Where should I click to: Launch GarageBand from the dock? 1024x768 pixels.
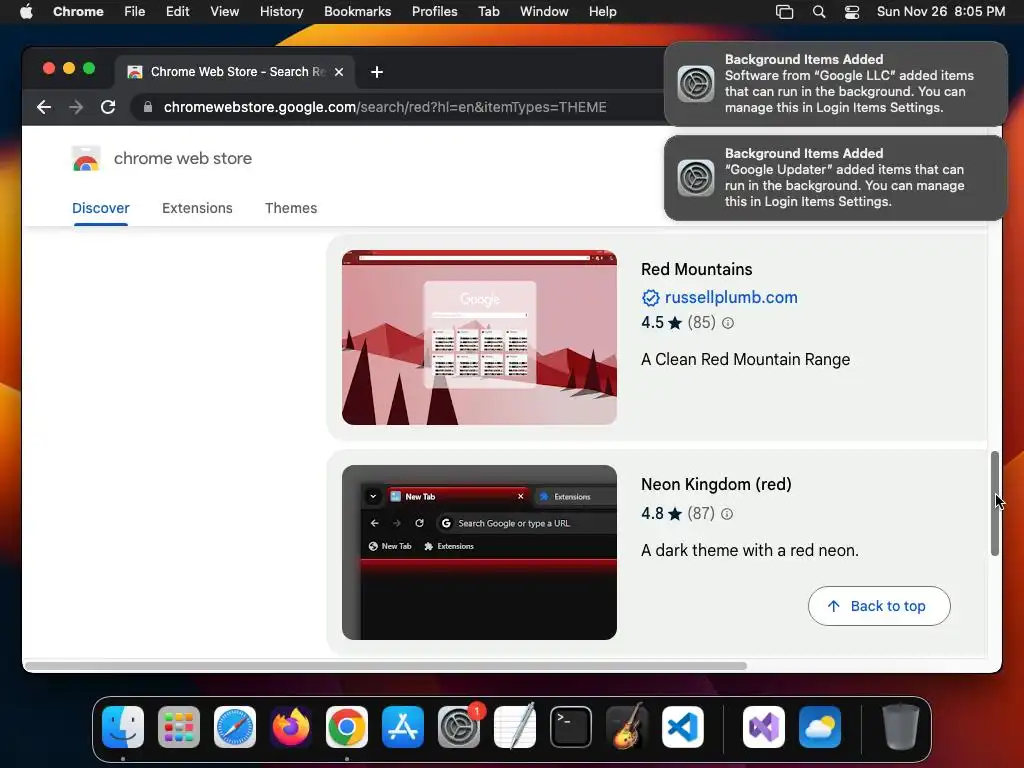coord(627,727)
